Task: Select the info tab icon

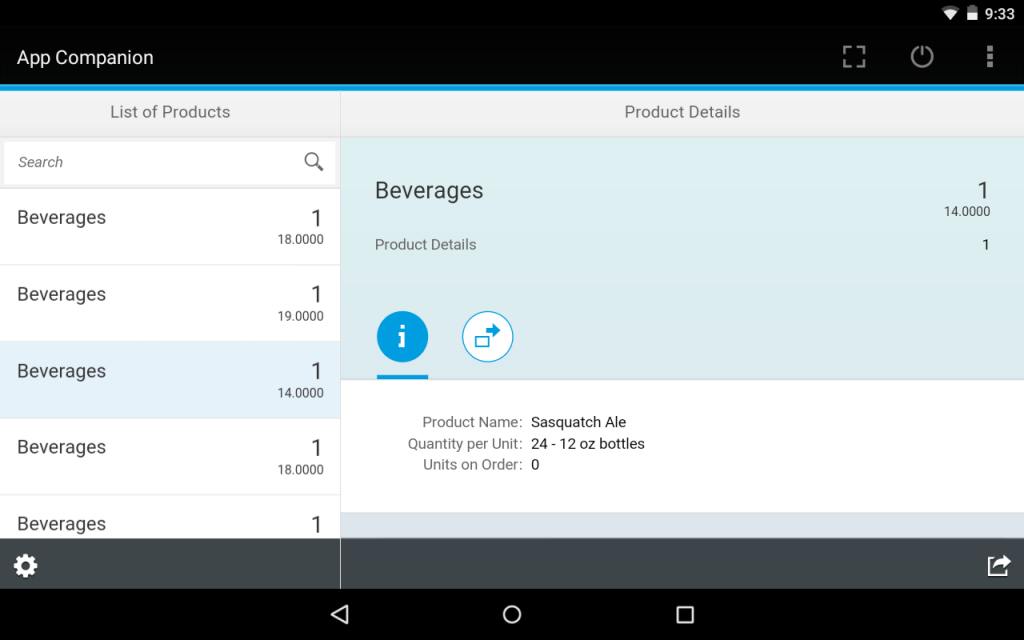Action: coord(402,336)
